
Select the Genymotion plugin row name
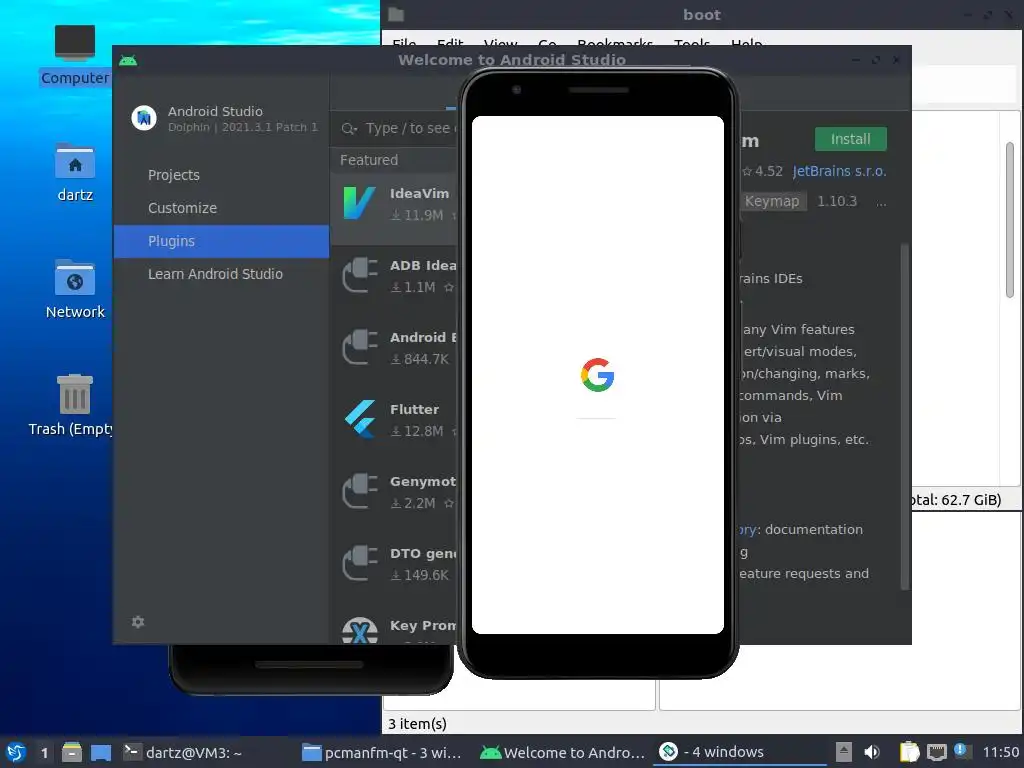[423, 481]
